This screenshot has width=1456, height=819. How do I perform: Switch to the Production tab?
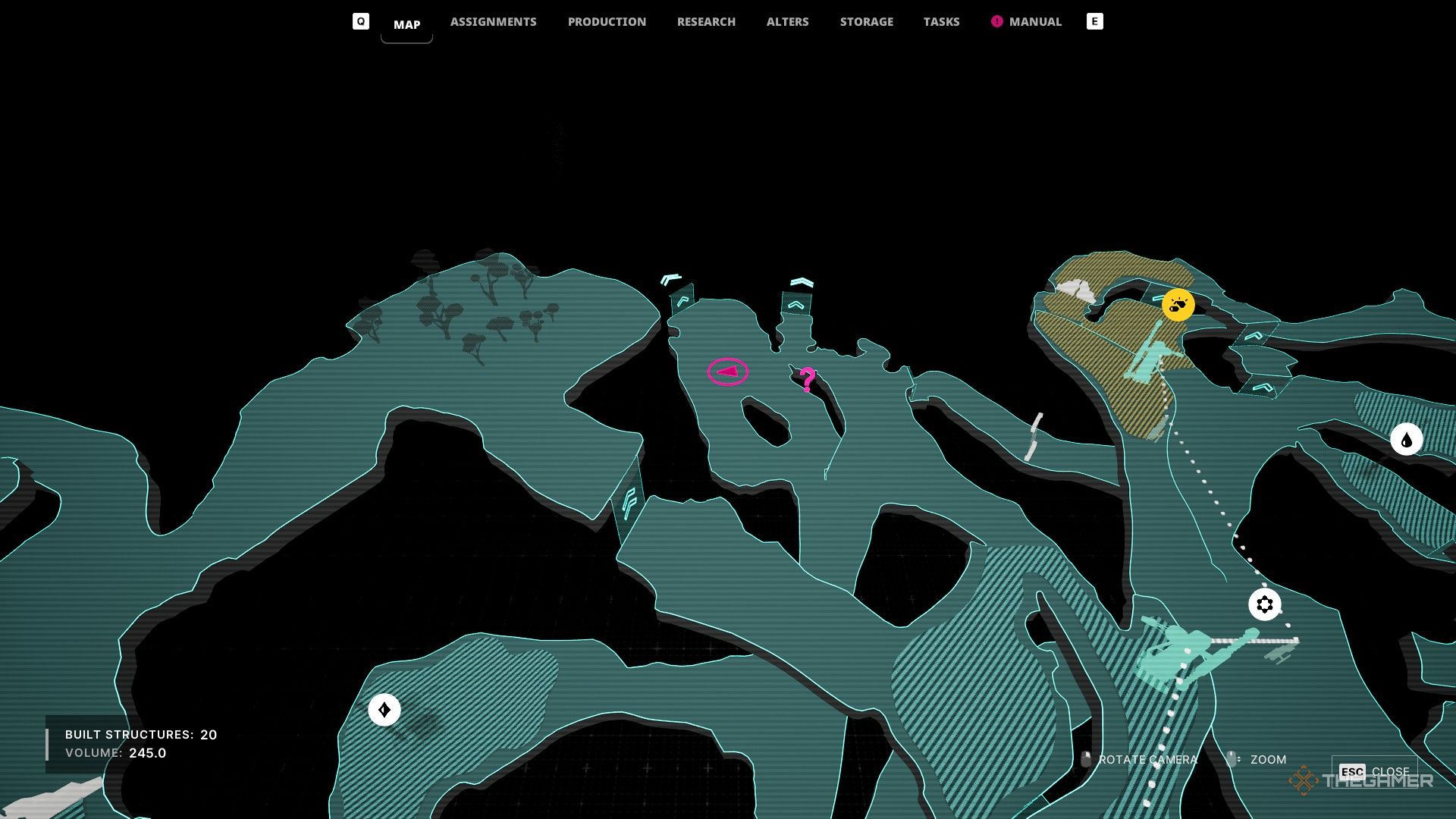[607, 22]
